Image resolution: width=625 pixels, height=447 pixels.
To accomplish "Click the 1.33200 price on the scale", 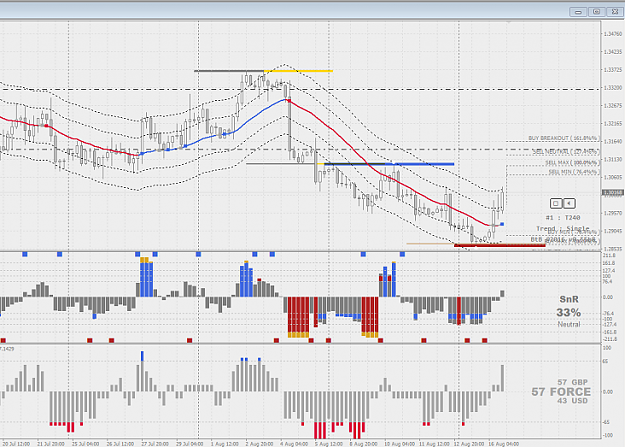I will [613, 88].
